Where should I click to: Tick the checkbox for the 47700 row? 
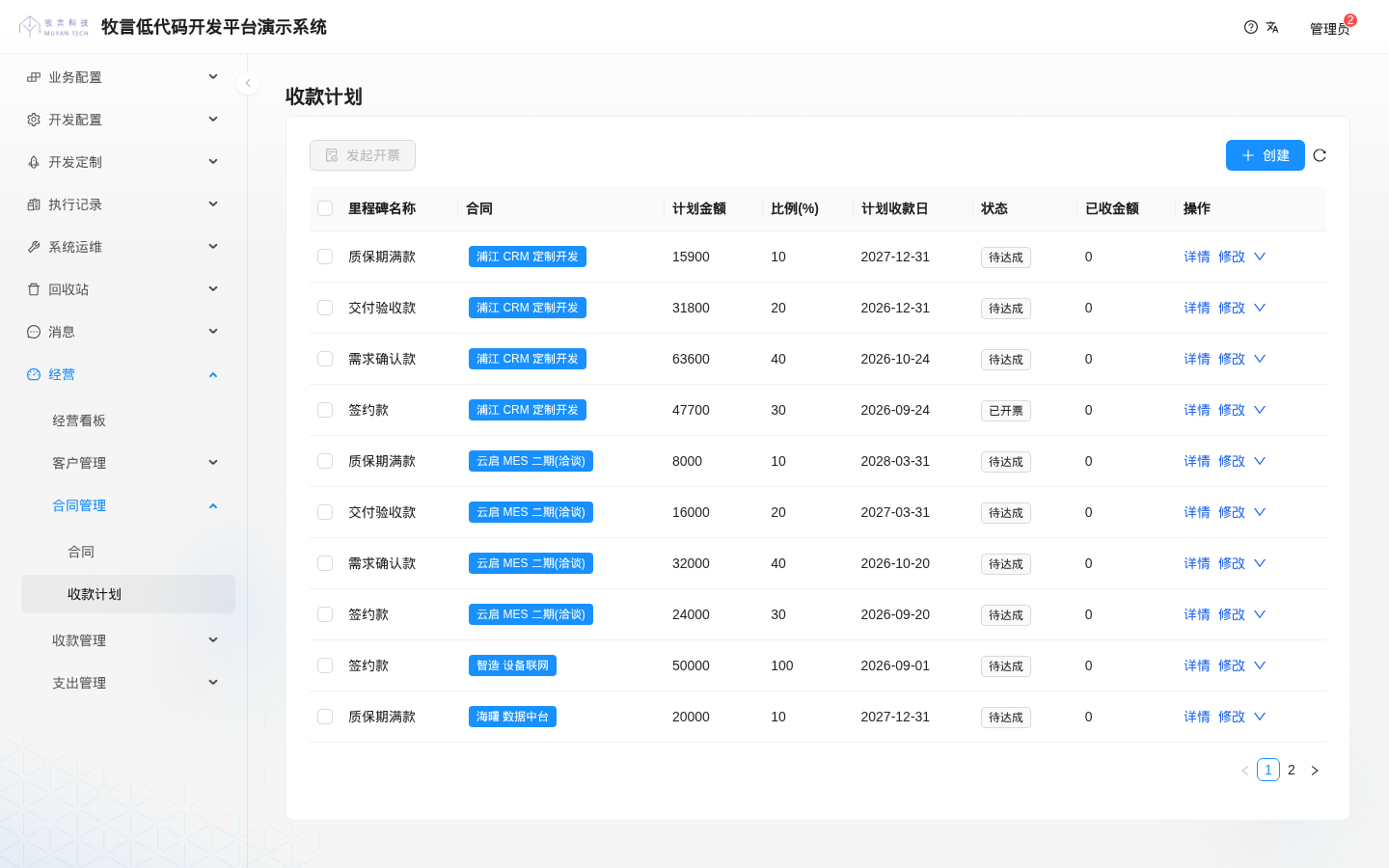tap(325, 410)
